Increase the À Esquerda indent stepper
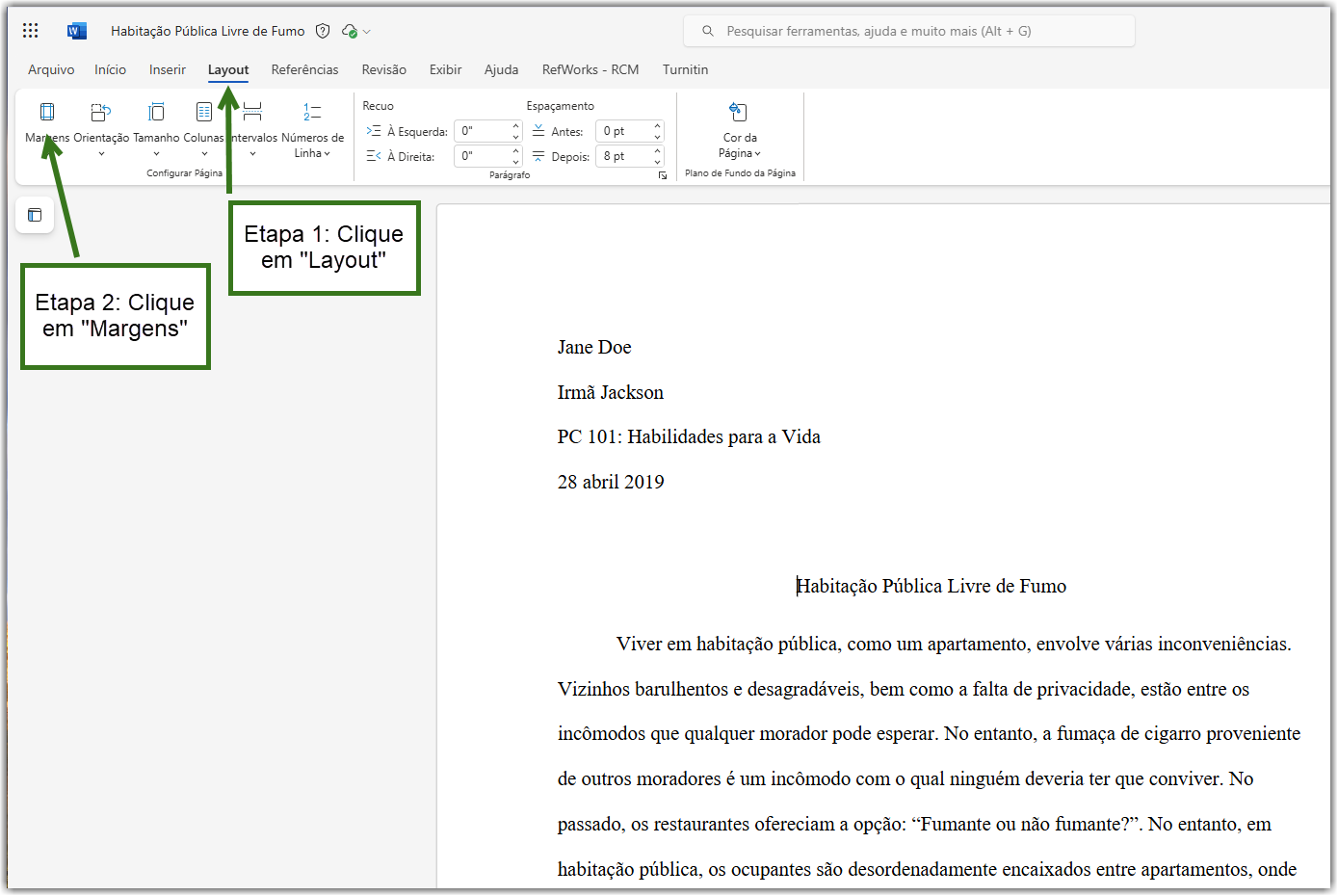 [x=515, y=125]
